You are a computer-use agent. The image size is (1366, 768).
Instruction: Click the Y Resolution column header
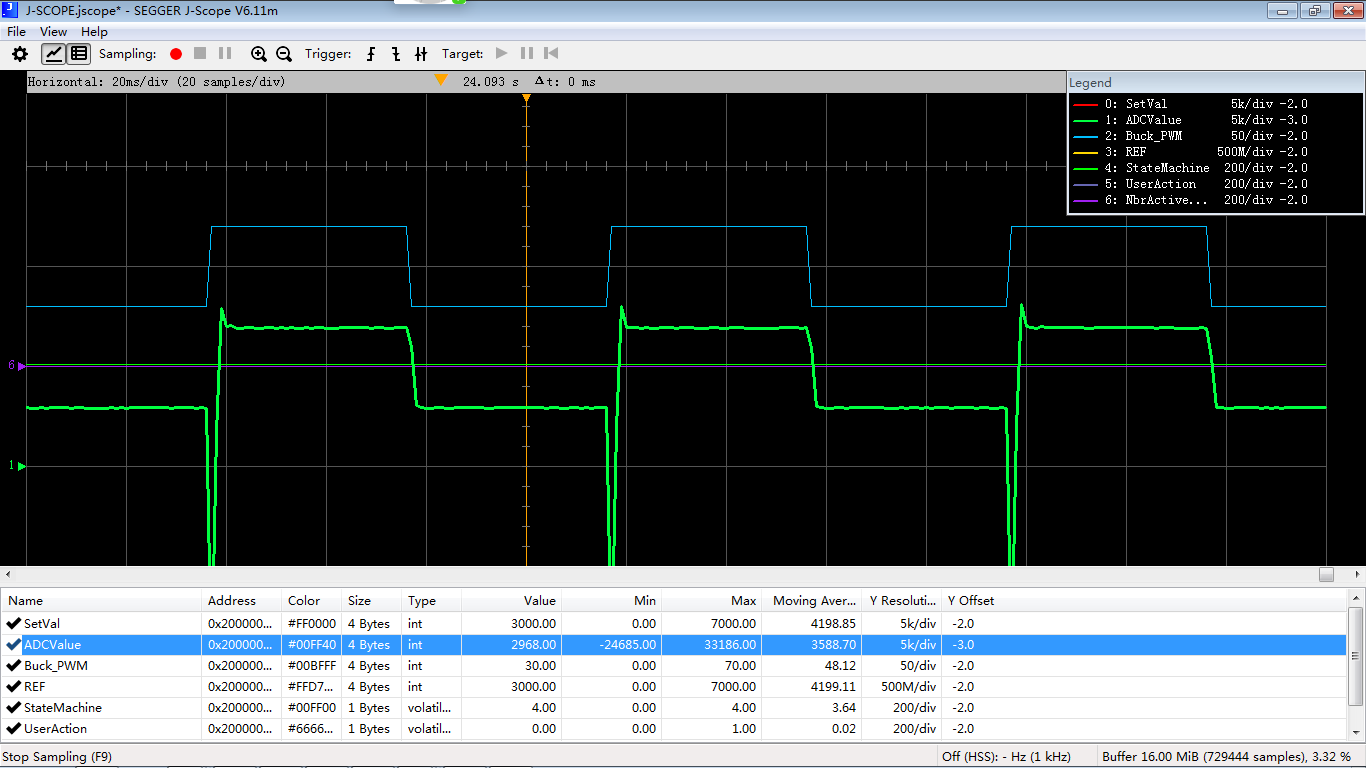tap(902, 601)
